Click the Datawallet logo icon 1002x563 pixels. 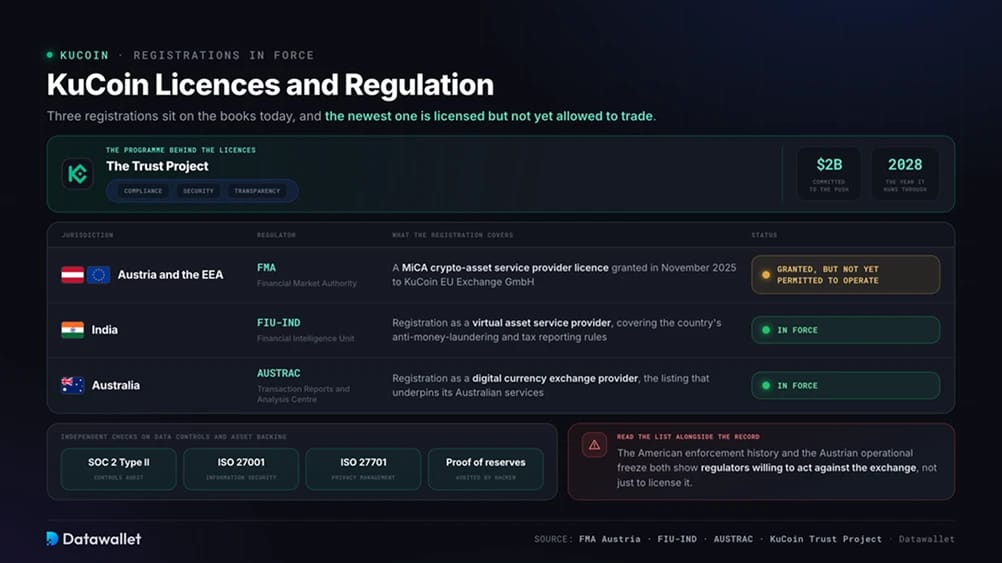pos(52,539)
